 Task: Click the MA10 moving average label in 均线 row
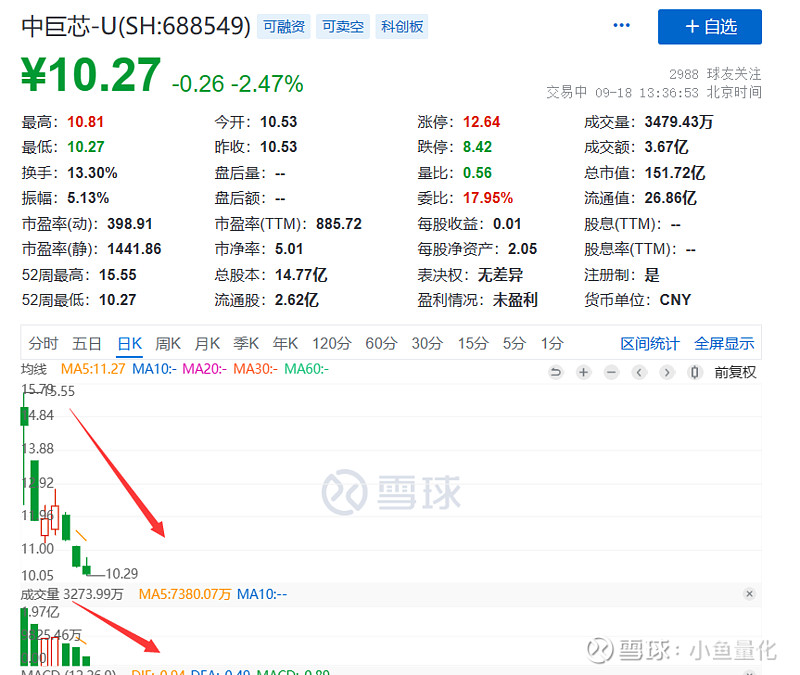point(154,368)
